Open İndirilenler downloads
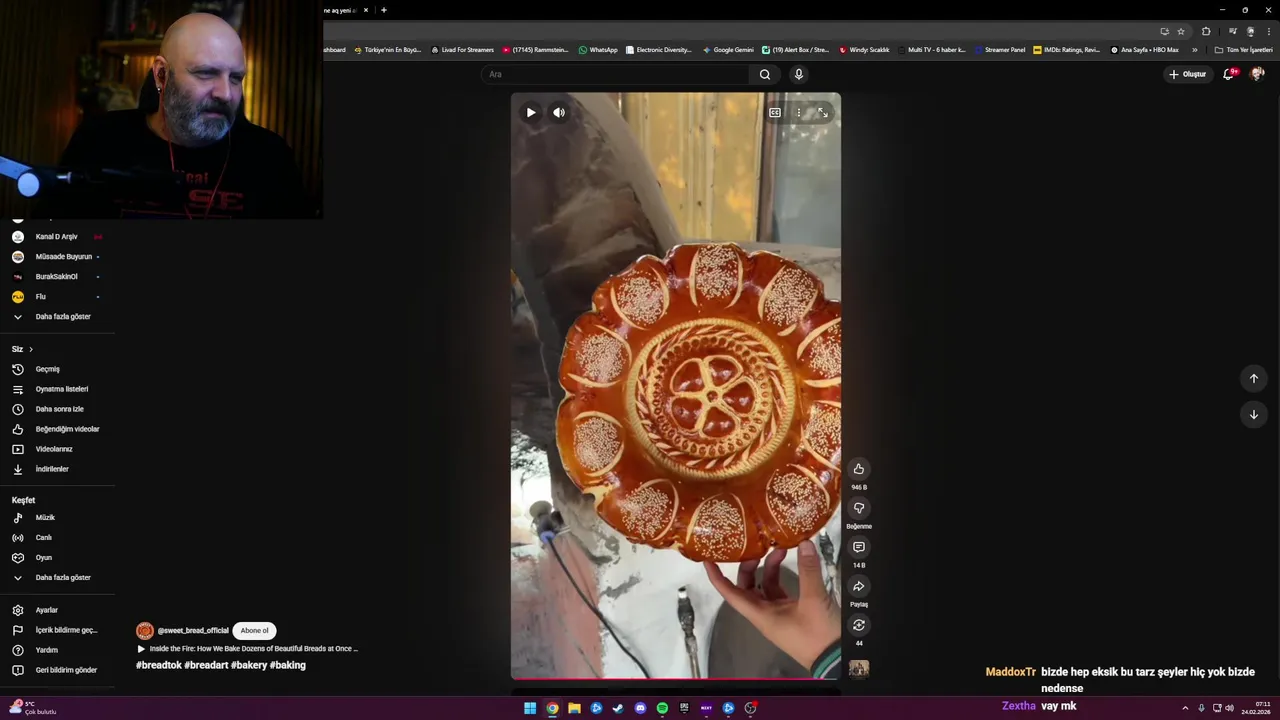This screenshot has height=720, width=1280. pos(58,469)
